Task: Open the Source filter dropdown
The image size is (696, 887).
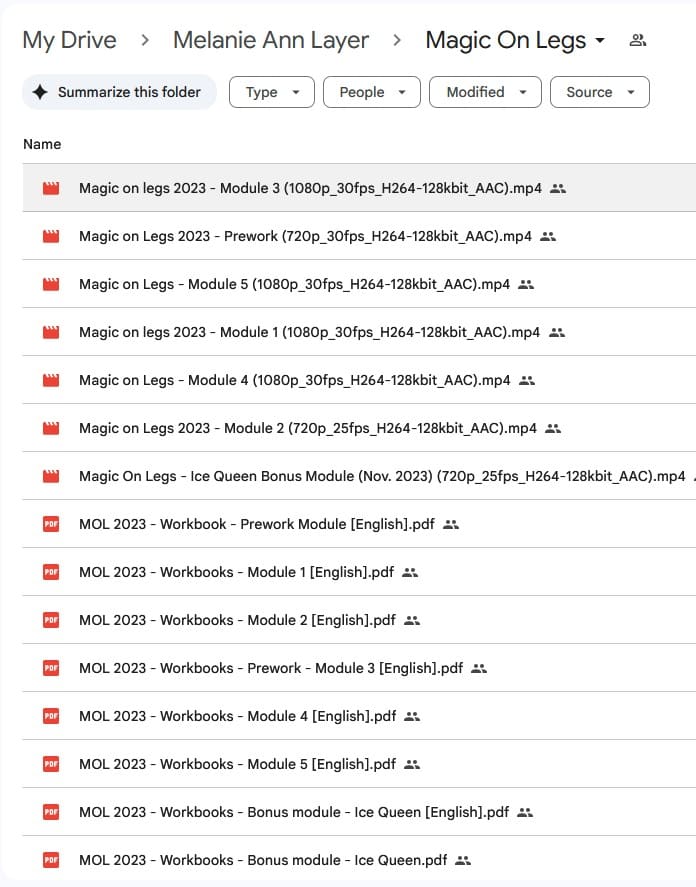Action: (x=599, y=92)
